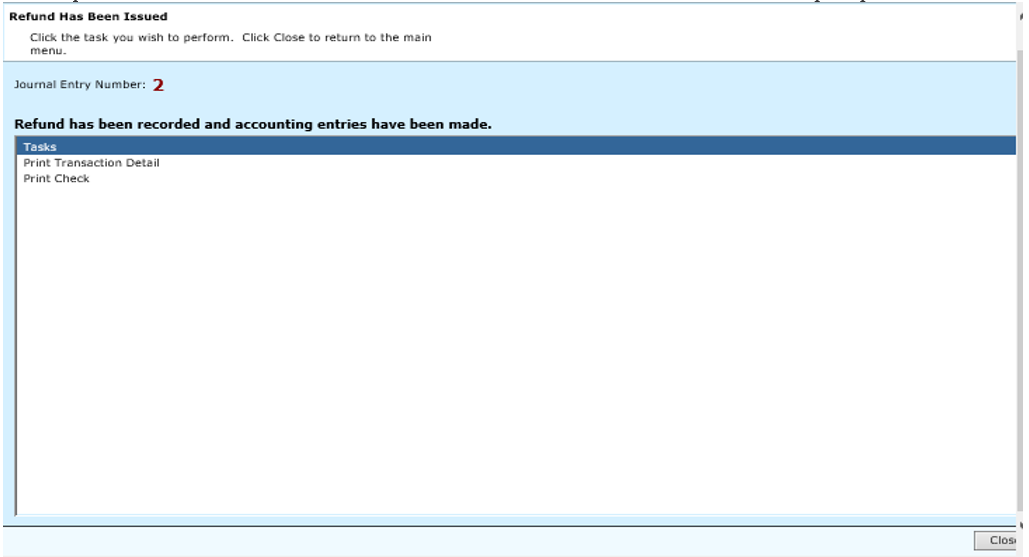Screen dimensions: 1029x557
Task: Click the word Check in Print Check
Action: click(73, 179)
